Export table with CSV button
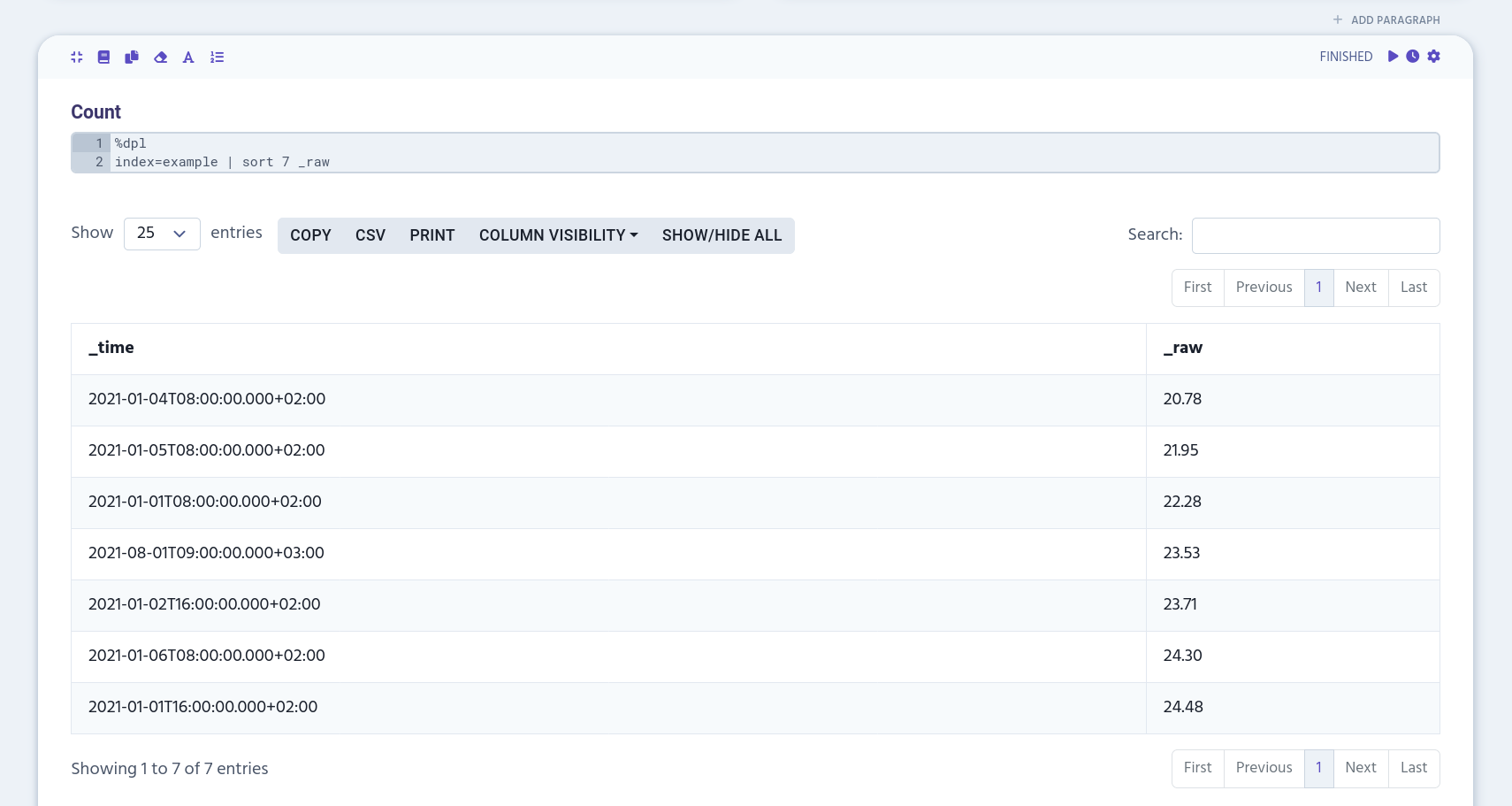Screen dimensions: 1512x806 370,235
